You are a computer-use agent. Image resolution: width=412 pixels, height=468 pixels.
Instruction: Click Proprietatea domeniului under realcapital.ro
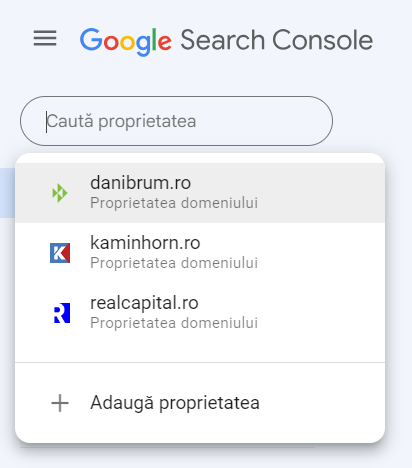click(x=174, y=323)
